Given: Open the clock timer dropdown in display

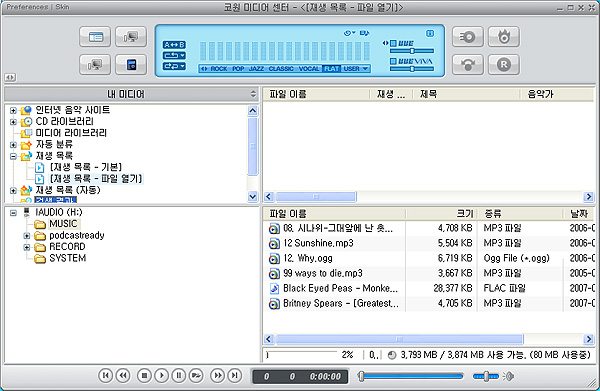Looking at the screenshot, I should pos(349,33).
